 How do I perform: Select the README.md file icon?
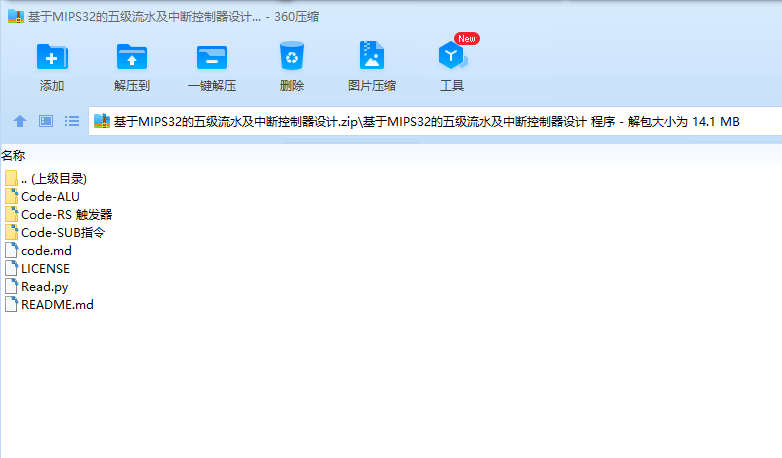tap(11, 304)
